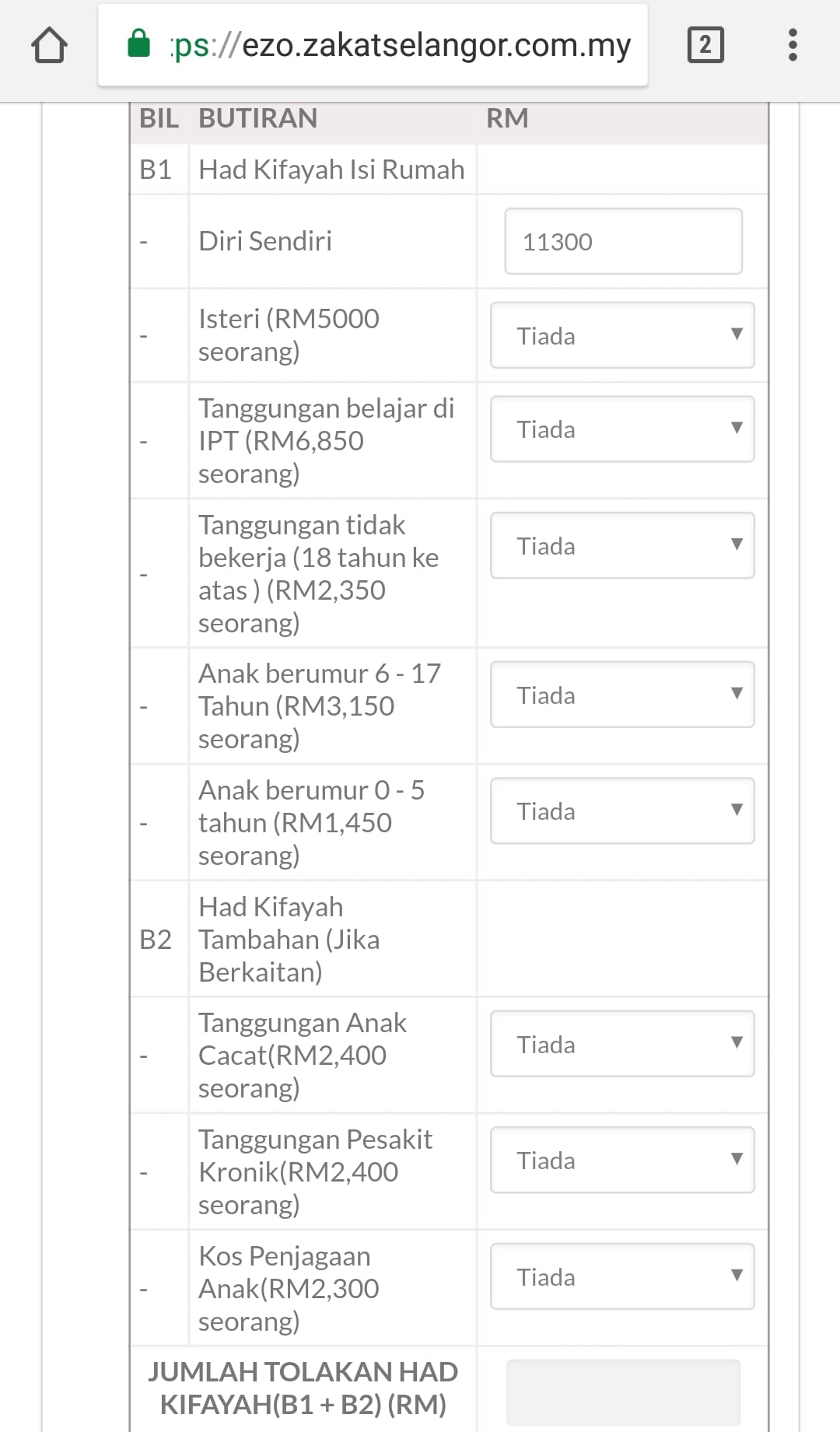The width and height of the screenshot is (840, 1432).
Task: Select a value for Anak berumur 0 - 5 tahun
Action: [x=622, y=811]
